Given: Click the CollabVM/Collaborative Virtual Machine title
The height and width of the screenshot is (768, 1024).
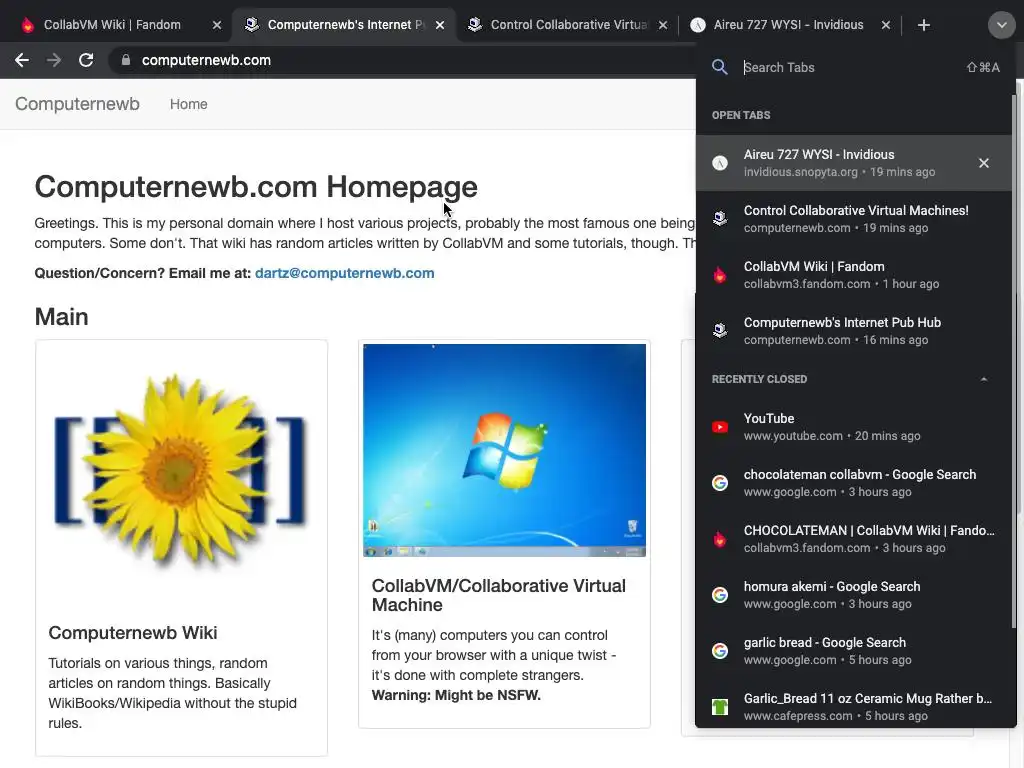Looking at the screenshot, I should (499, 595).
